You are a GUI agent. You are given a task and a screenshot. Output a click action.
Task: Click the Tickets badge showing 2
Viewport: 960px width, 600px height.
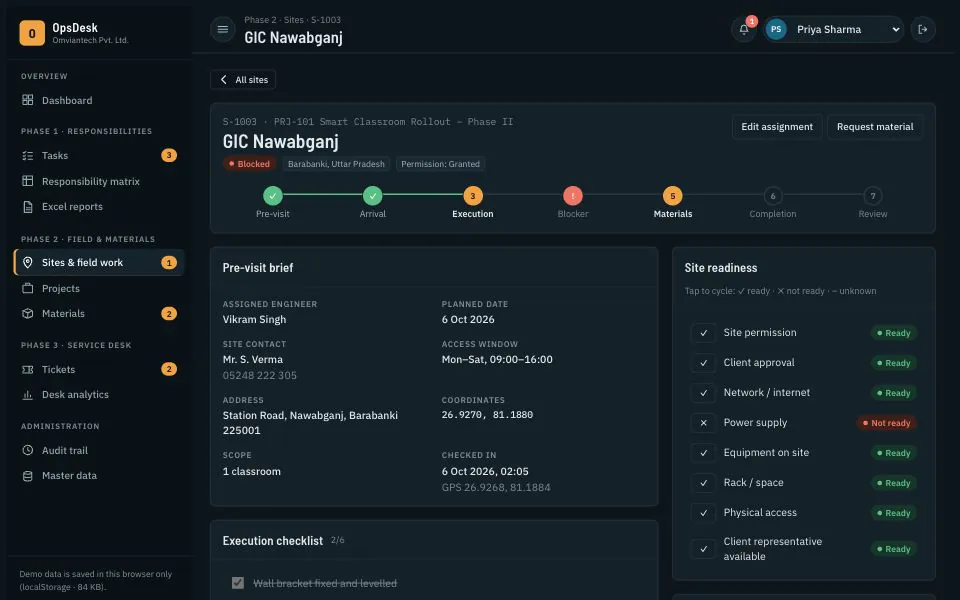click(x=169, y=369)
